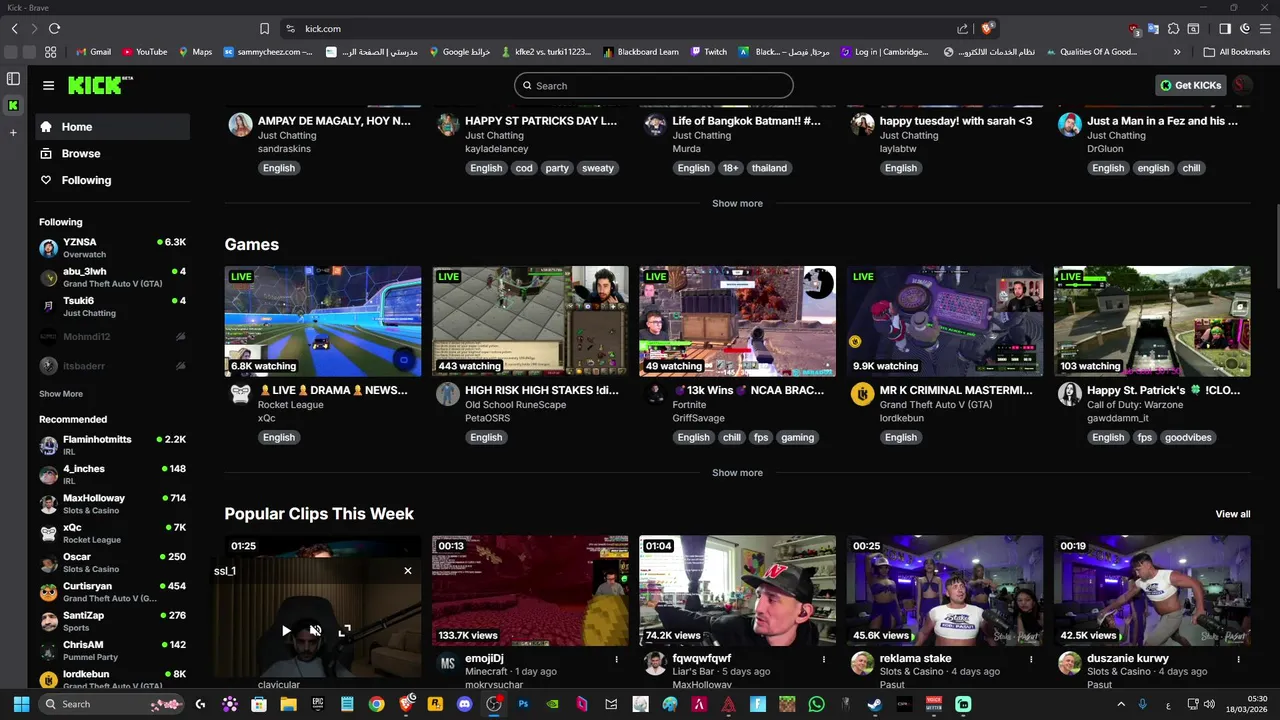Open Steam from the taskbar

(874, 704)
